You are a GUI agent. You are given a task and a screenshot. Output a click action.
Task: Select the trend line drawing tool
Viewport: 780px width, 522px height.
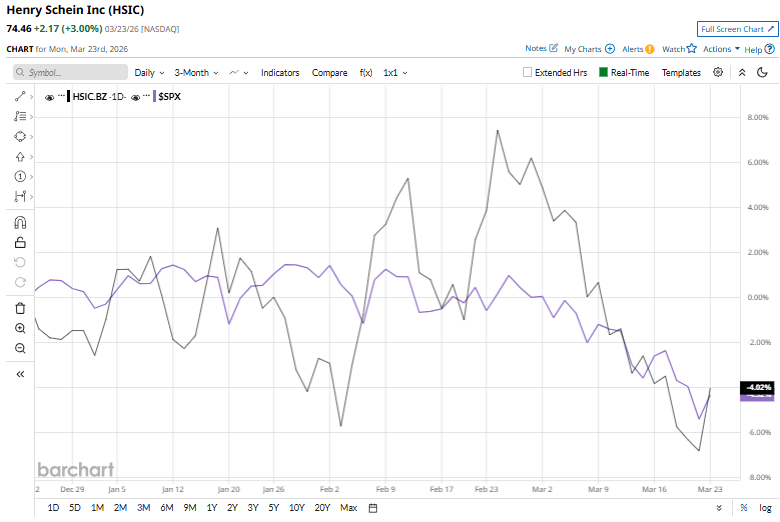[20, 97]
